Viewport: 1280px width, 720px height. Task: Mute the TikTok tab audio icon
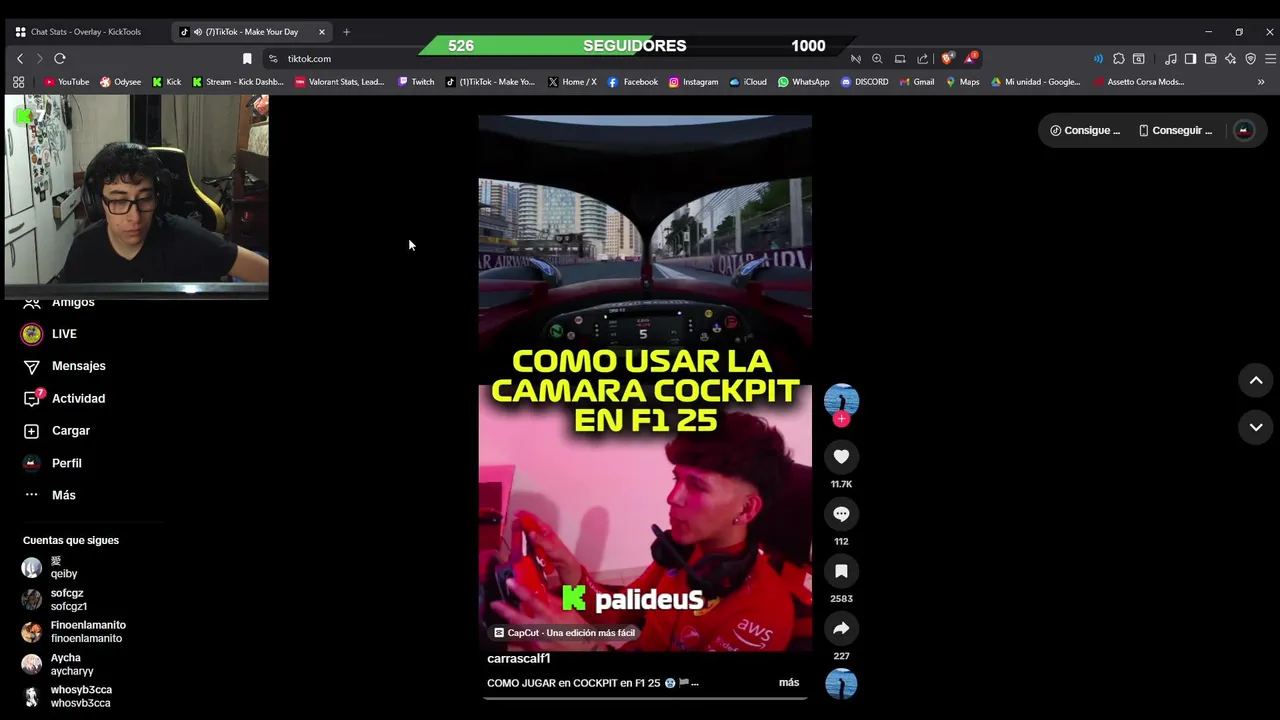198,32
